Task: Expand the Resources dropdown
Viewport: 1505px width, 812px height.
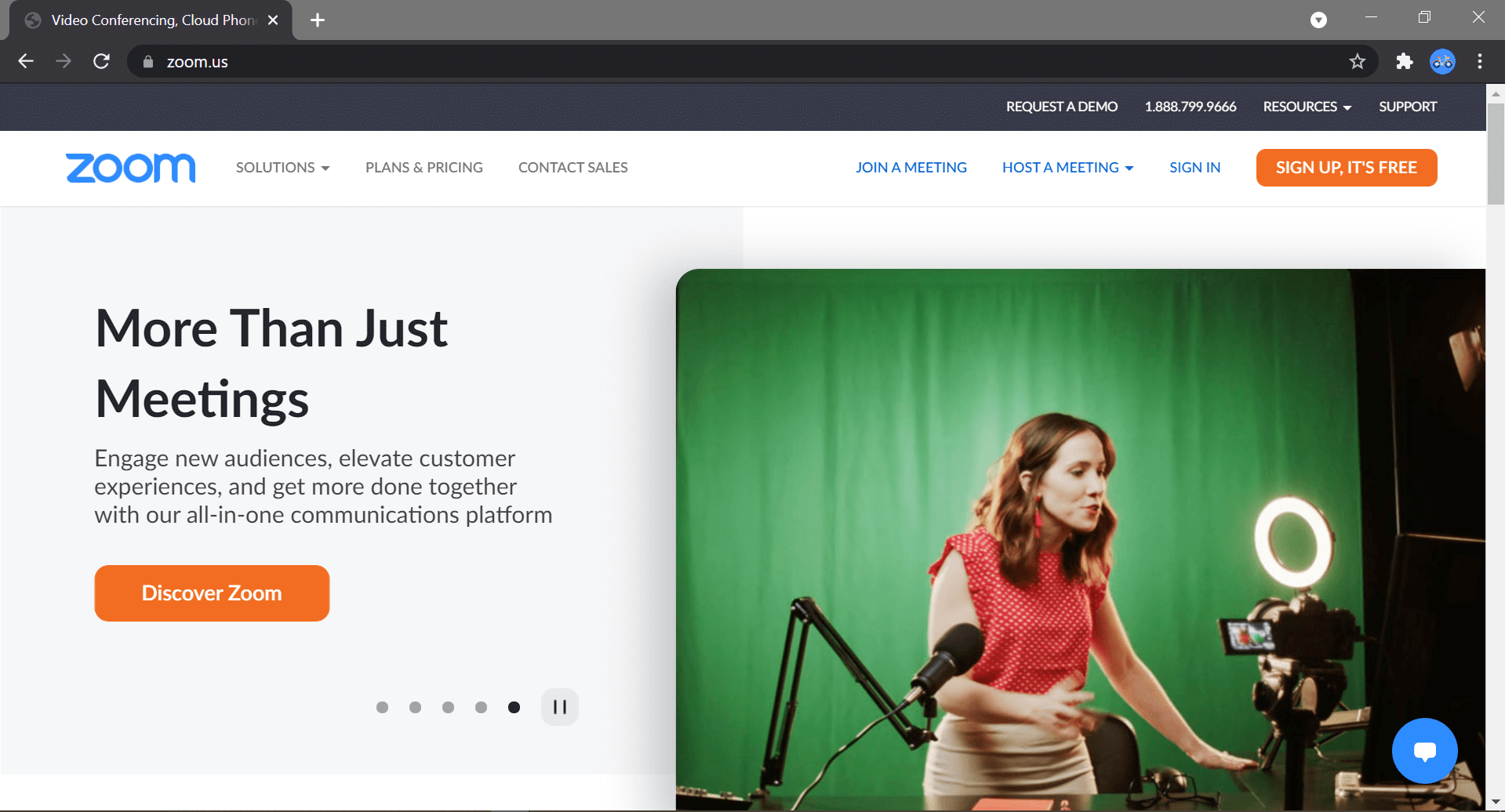Action: tap(1307, 107)
